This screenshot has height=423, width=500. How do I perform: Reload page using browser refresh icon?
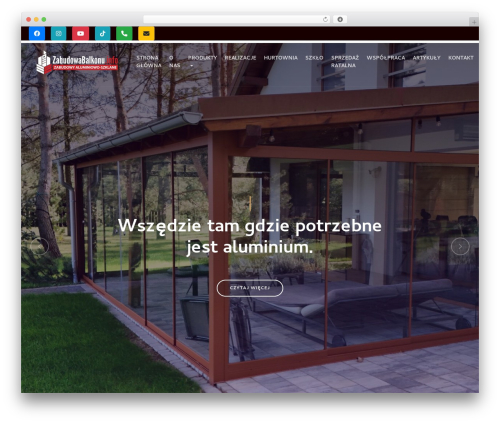[325, 19]
